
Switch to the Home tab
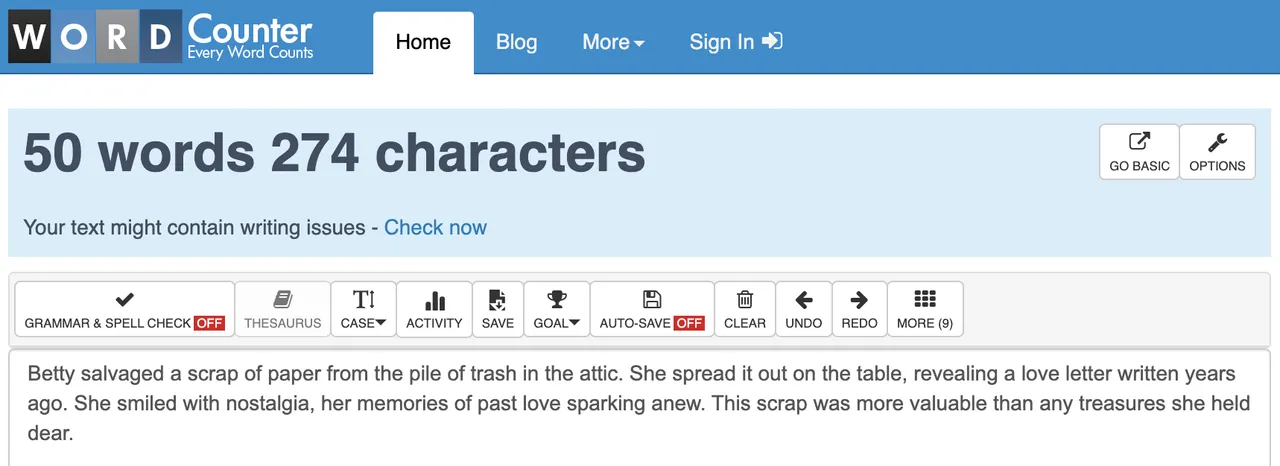pyautogui.click(x=423, y=42)
